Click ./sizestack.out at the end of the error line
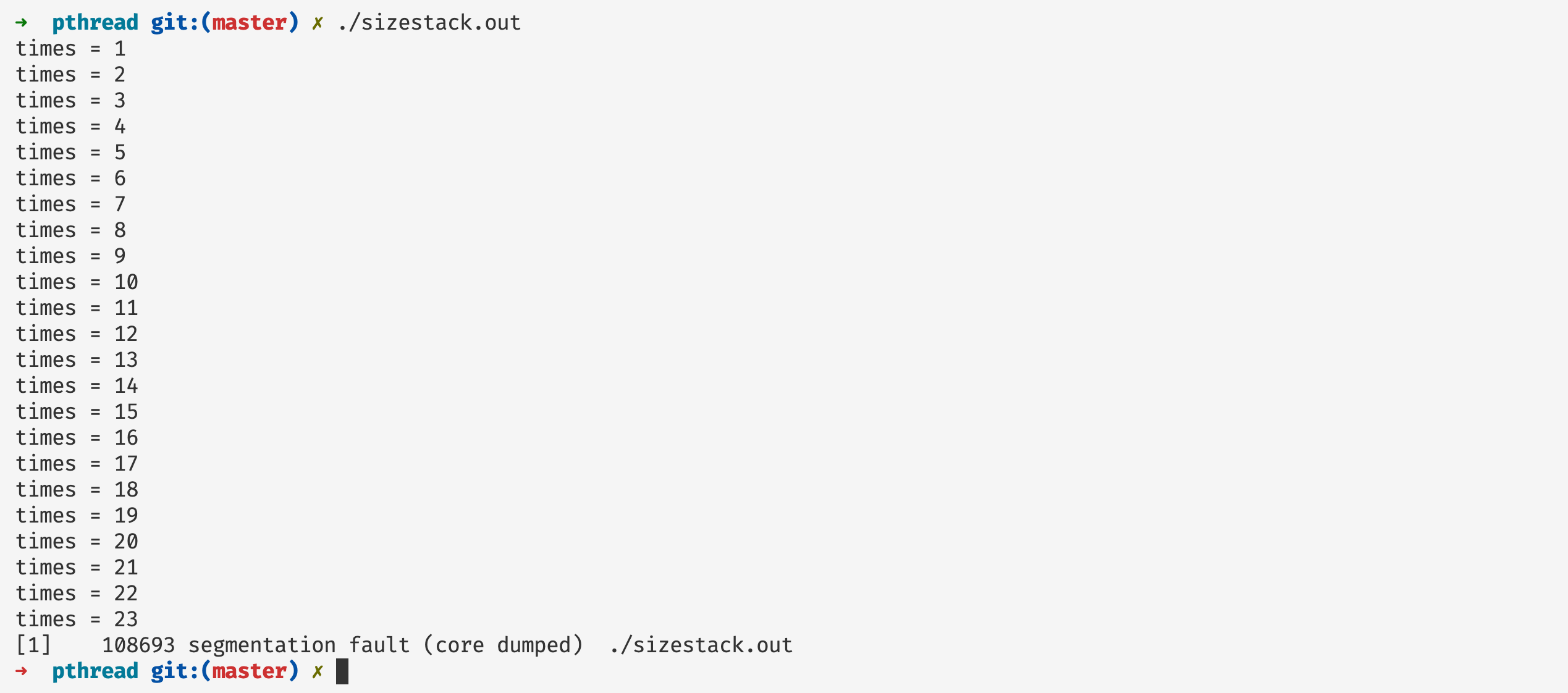 pyautogui.click(x=701, y=645)
